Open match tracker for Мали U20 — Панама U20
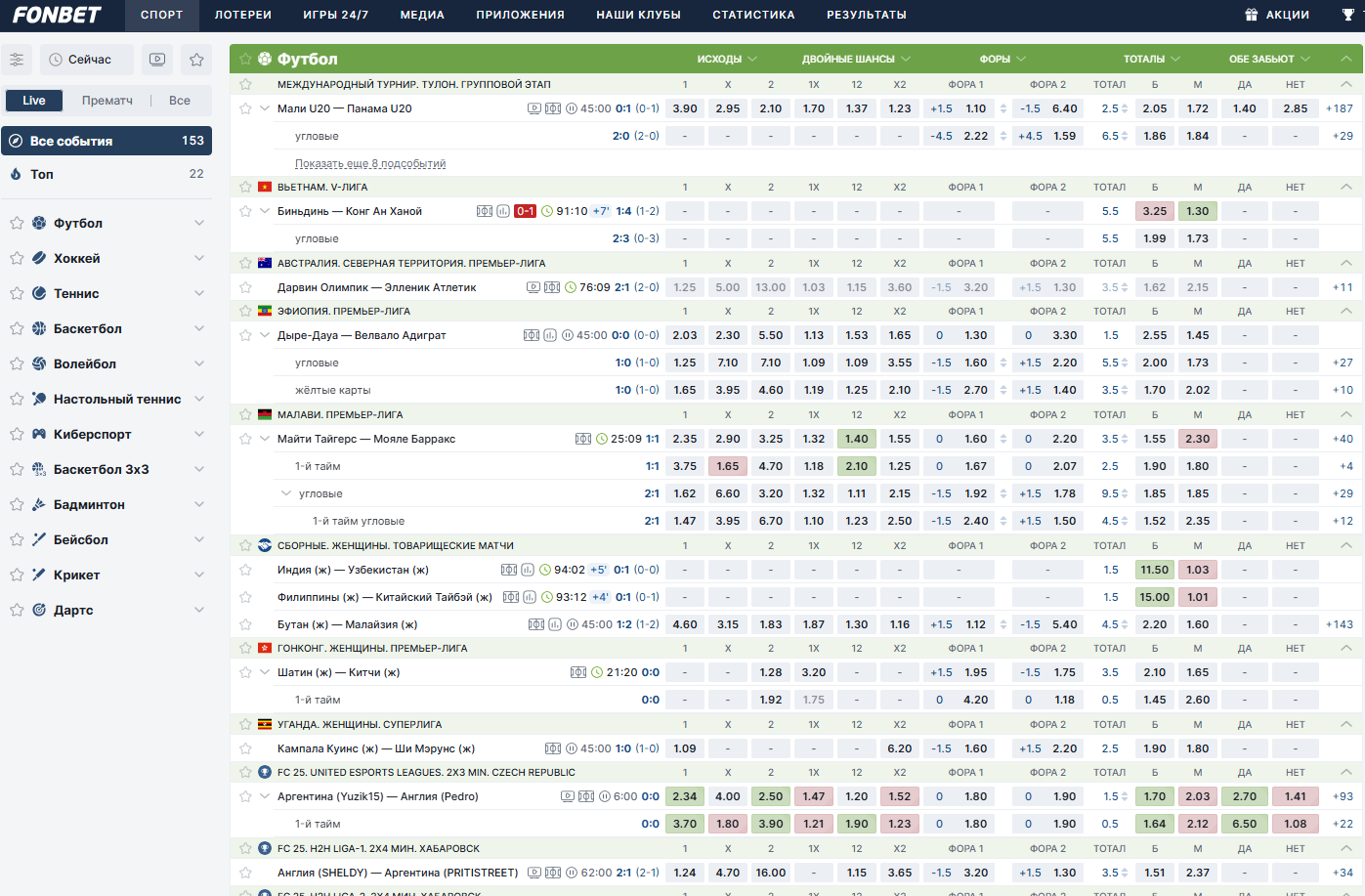This screenshot has height=896, width=1365. pyautogui.click(x=553, y=108)
